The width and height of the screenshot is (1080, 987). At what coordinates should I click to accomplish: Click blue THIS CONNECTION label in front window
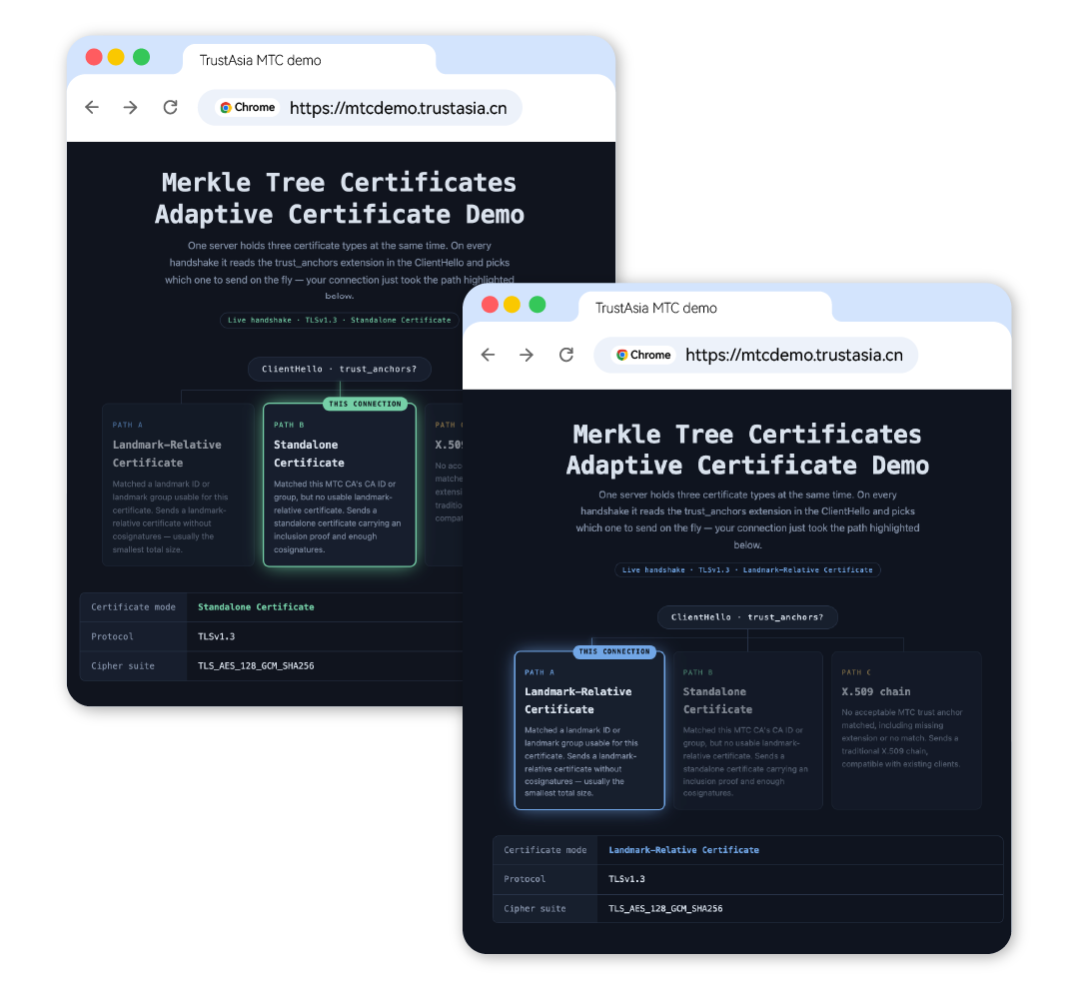614,652
